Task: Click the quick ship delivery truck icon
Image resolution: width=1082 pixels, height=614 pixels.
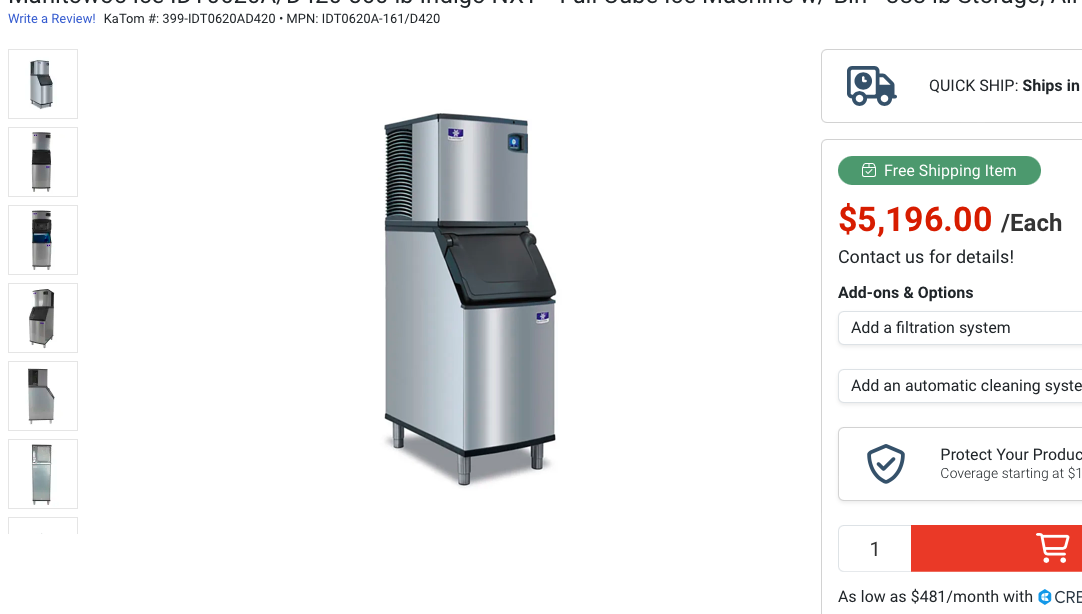Action: [x=872, y=86]
